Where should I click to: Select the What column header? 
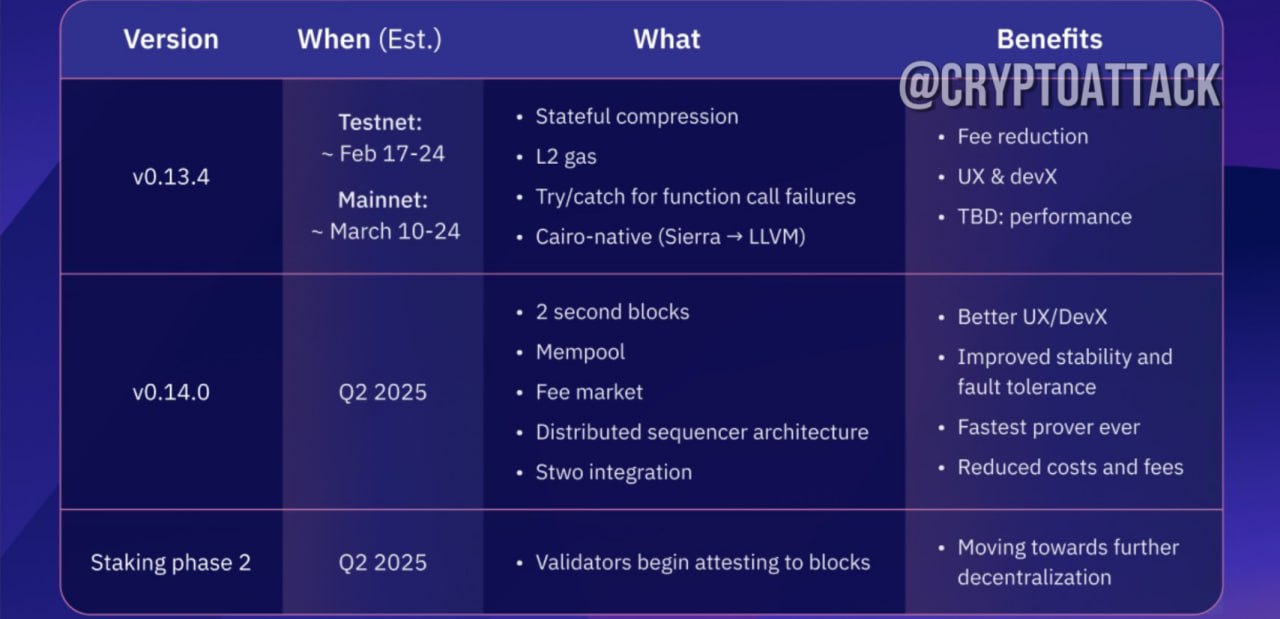point(667,40)
